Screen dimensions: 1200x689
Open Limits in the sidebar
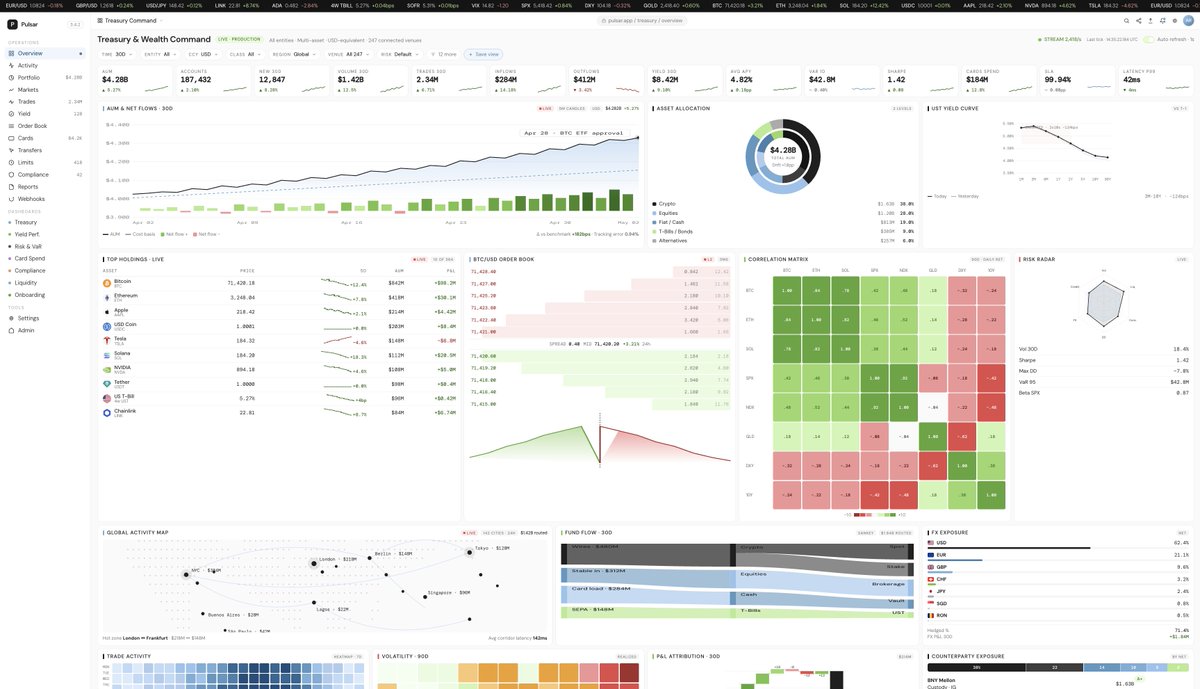click(45, 162)
